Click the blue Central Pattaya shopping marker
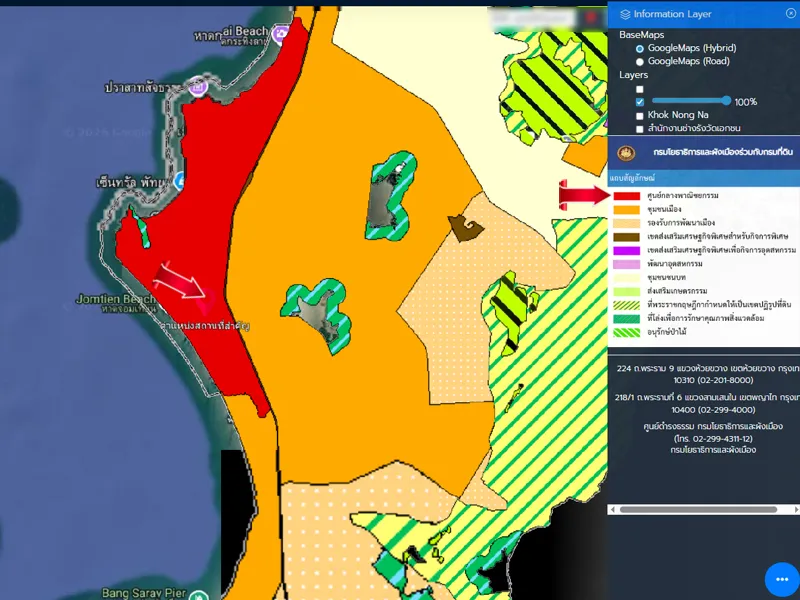The width and height of the screenshot is (800, 600). tap(180, 180)
